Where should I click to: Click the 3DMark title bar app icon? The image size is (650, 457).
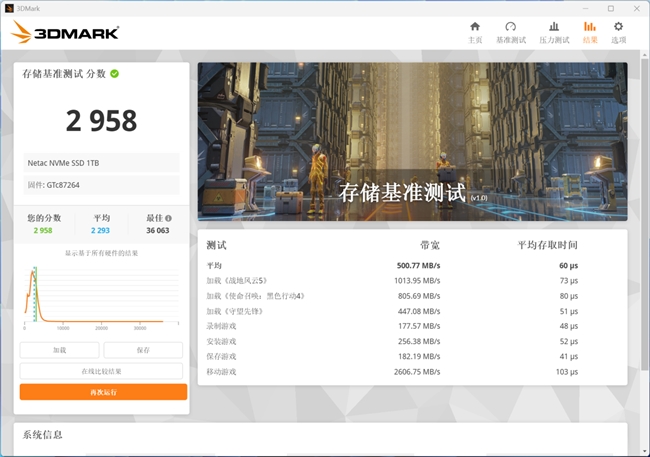[9, 8]
